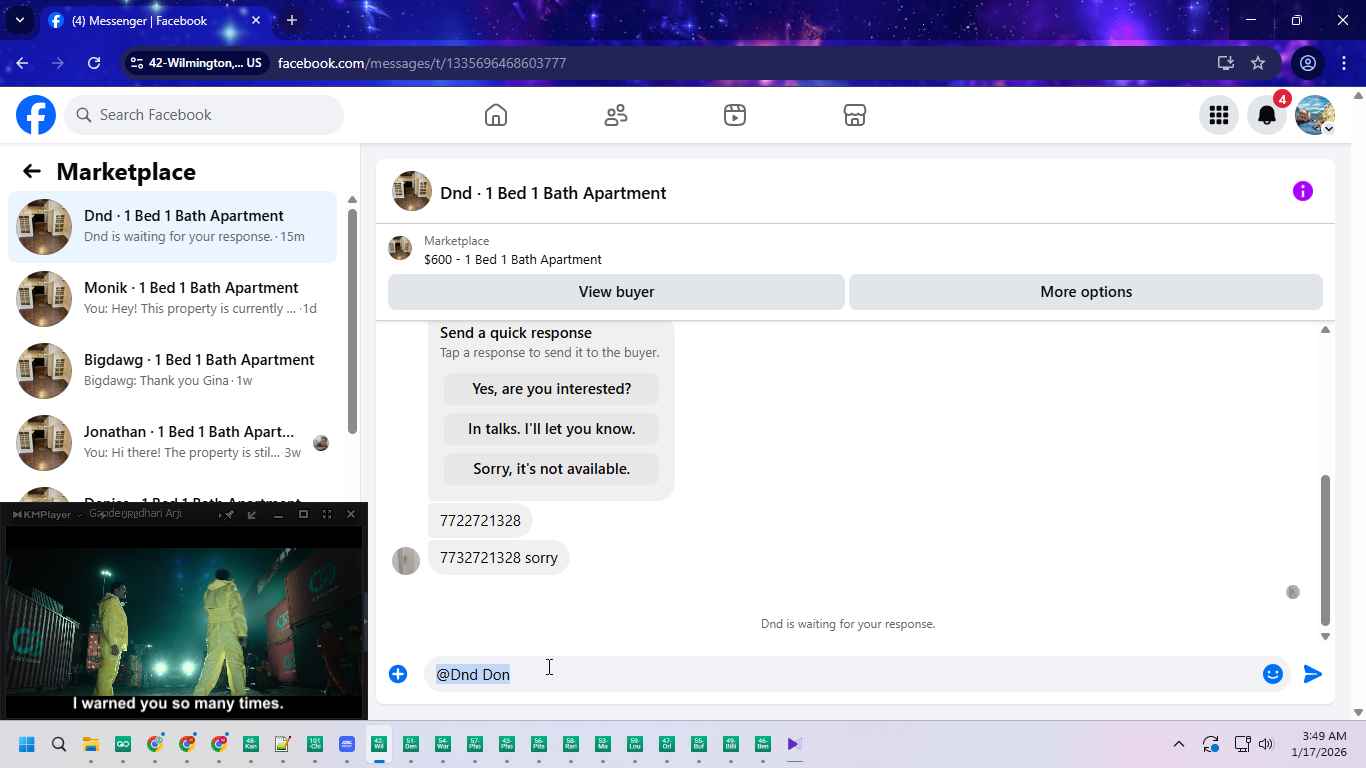Open the emoji picker in message box
This screenshot has height=768, width=1366.
click(1273, 674)
